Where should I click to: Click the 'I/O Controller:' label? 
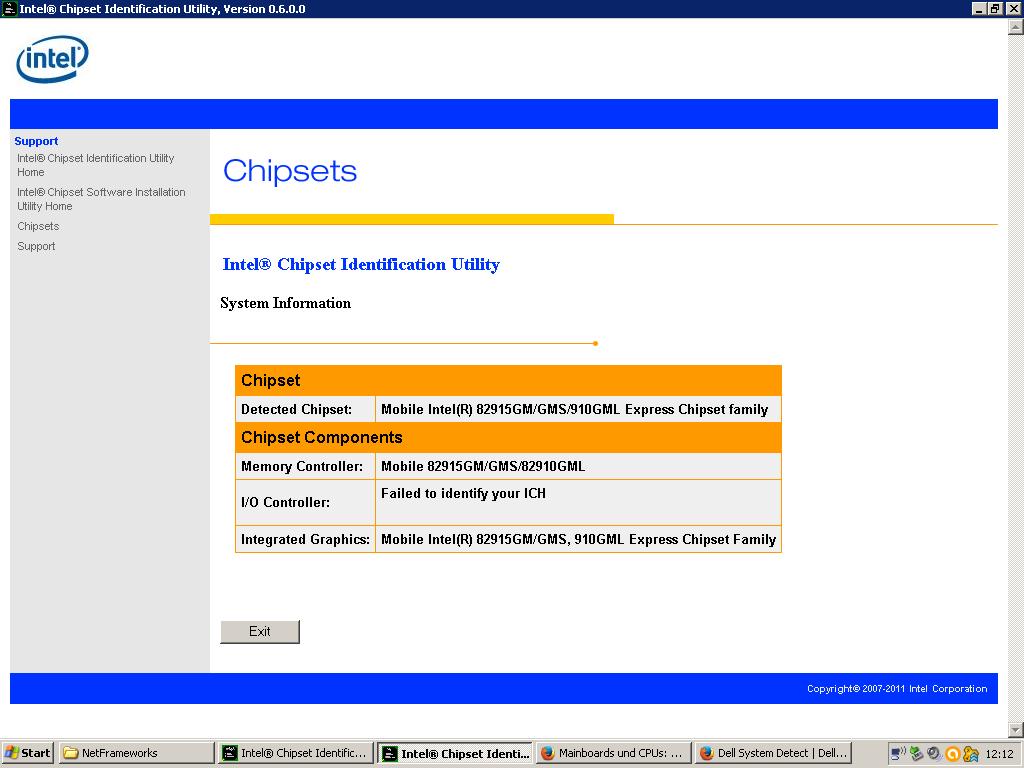pyautogui.click(x=285, y=502)
